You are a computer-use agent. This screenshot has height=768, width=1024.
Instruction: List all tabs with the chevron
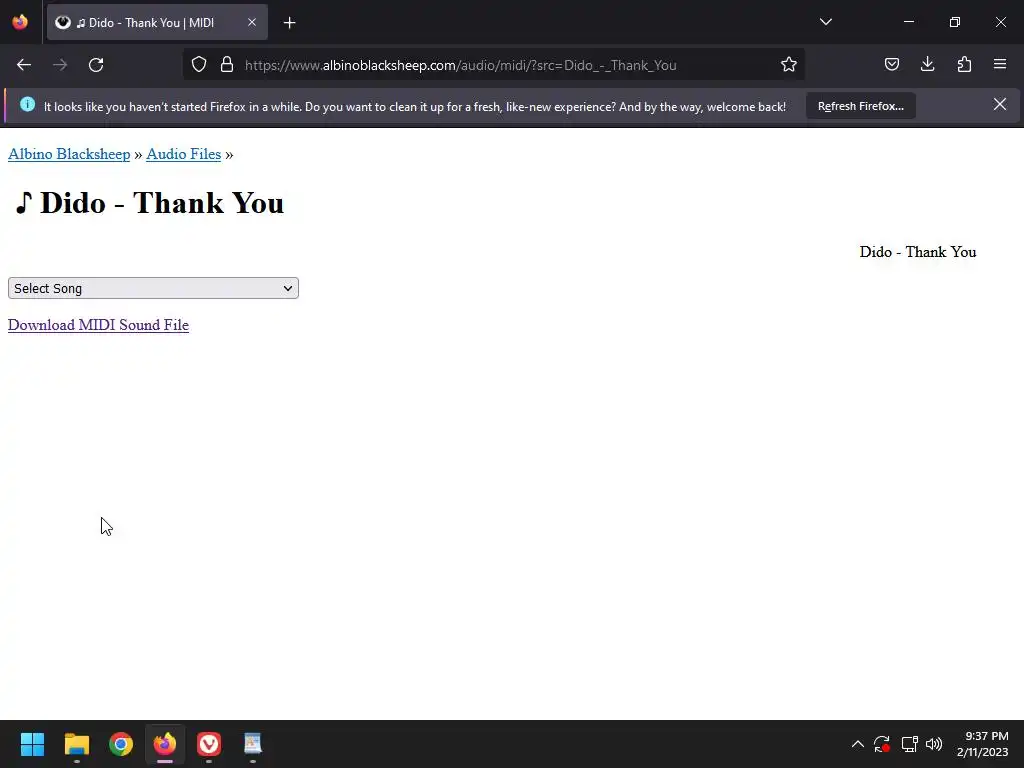[x=825, y=22]
